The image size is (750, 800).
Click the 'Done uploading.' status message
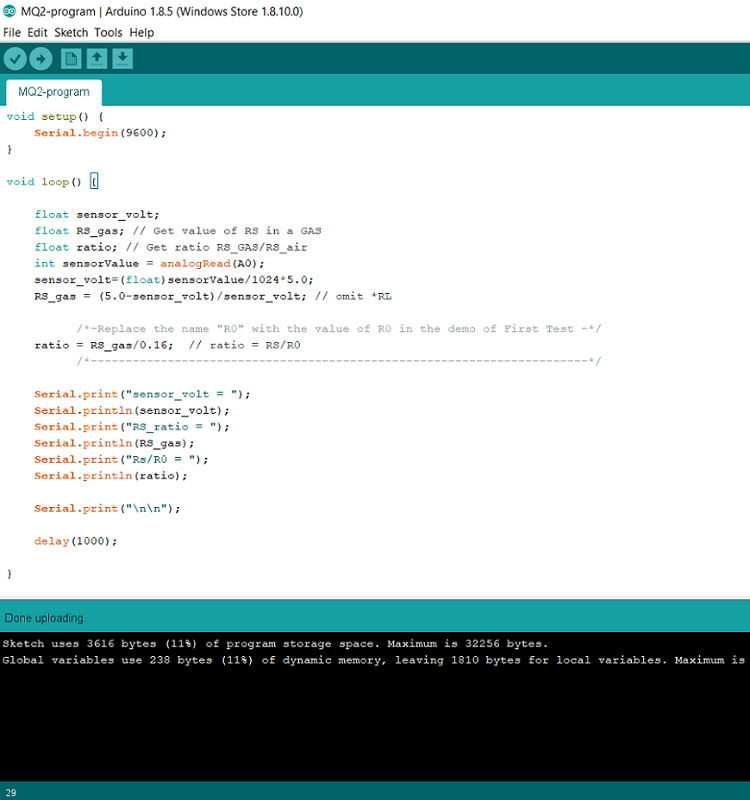click(45, 618)
